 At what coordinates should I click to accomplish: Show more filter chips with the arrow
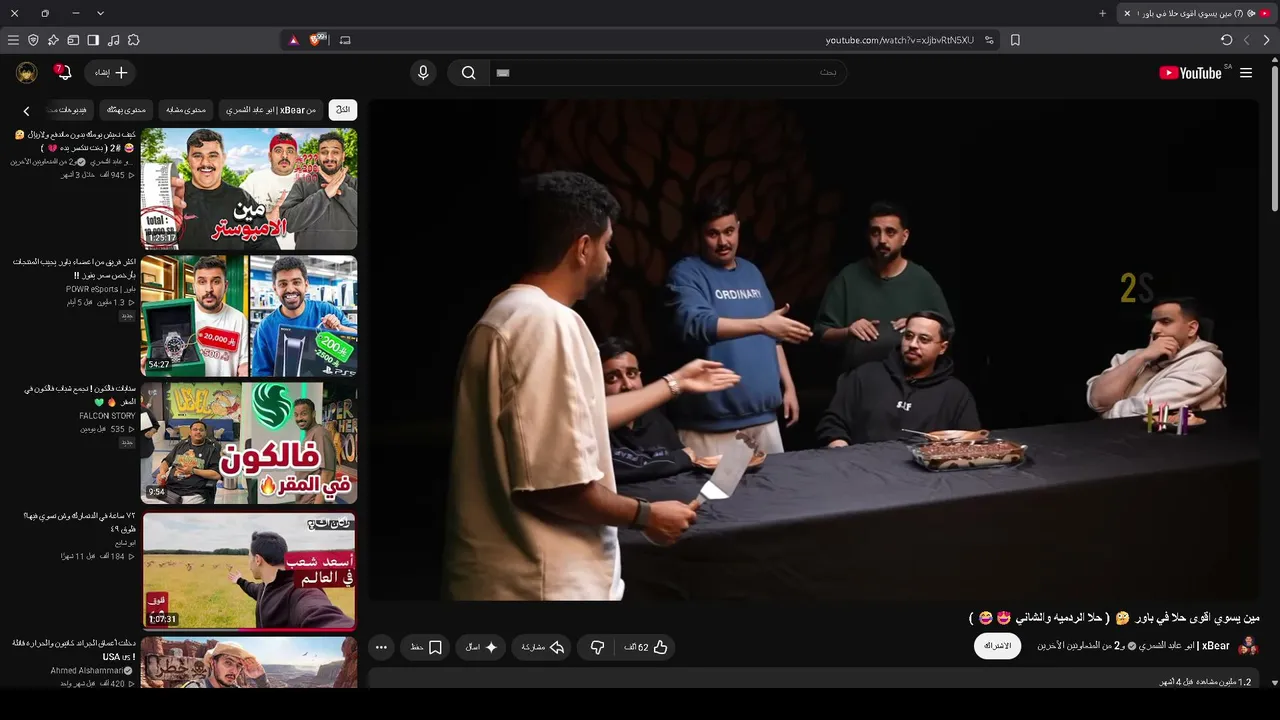[x=26, y=110]
